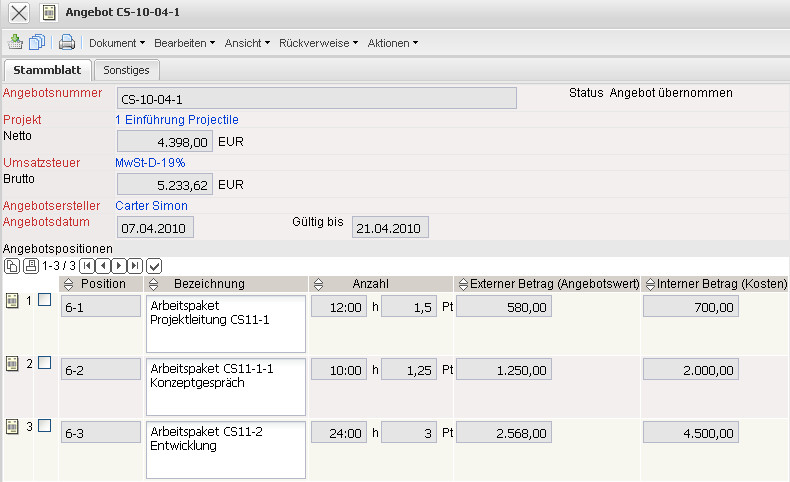
Task: Click the Brutto field 5.233,62
Action: (x=164, y=184)
